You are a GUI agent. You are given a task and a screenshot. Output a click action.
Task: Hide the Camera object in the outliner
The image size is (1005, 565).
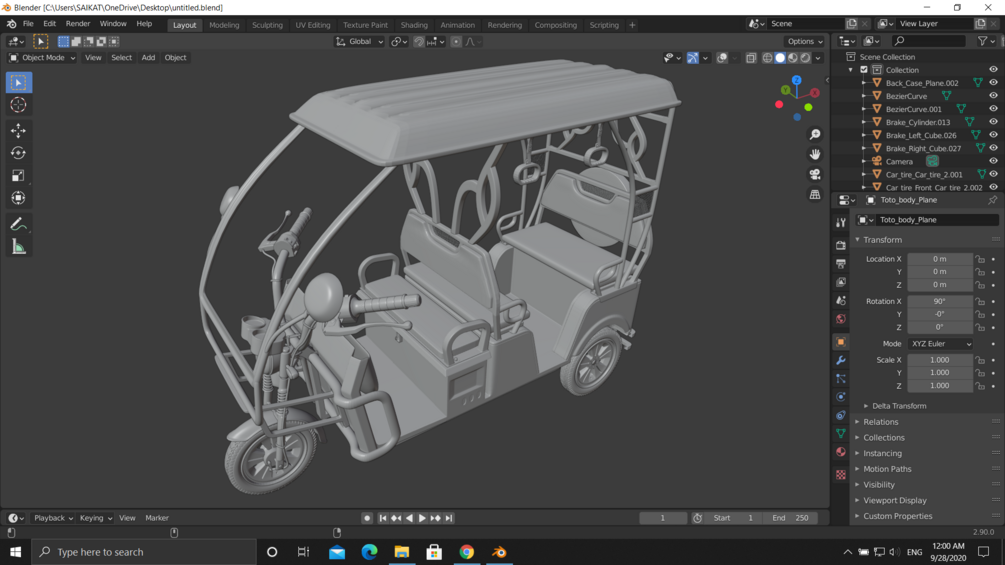click(993, 161)
